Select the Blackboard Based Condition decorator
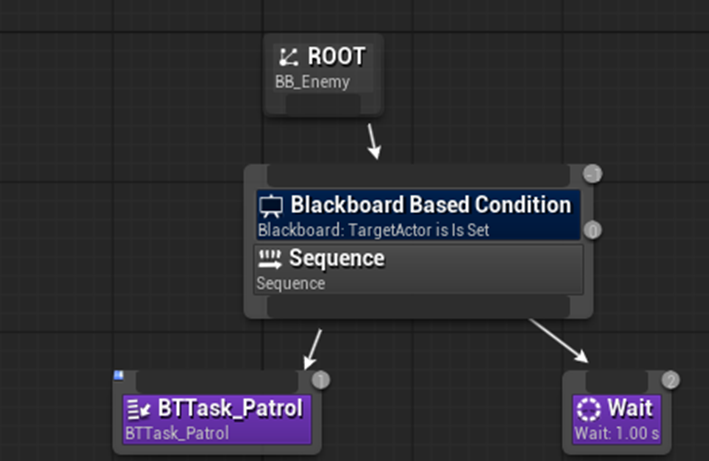Screen dimensions: 709x461 pyautogui.click(x=418, y=215)
